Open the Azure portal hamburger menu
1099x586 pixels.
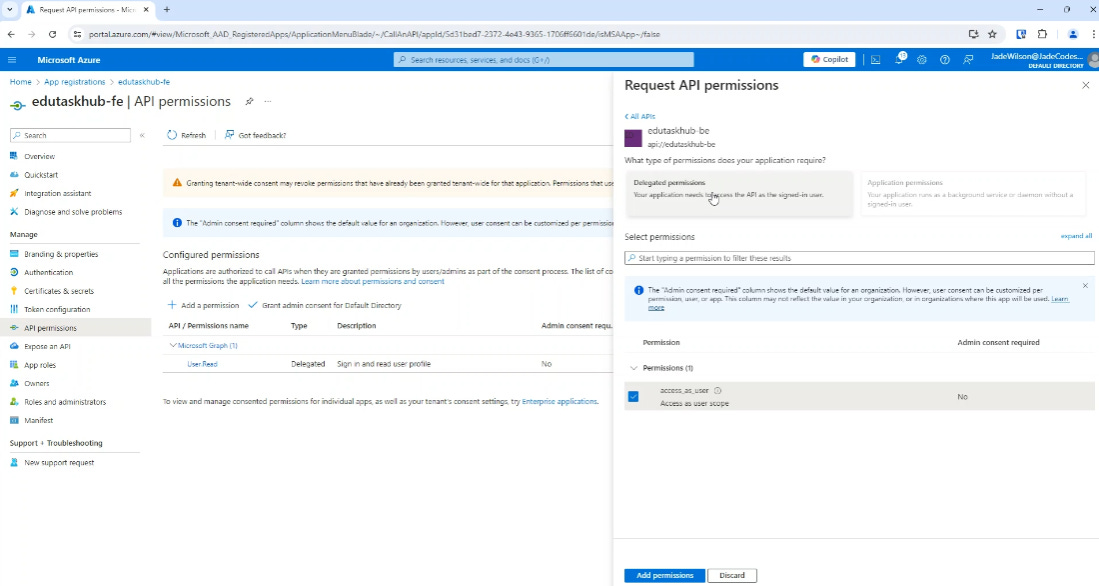tap(12, 60)
